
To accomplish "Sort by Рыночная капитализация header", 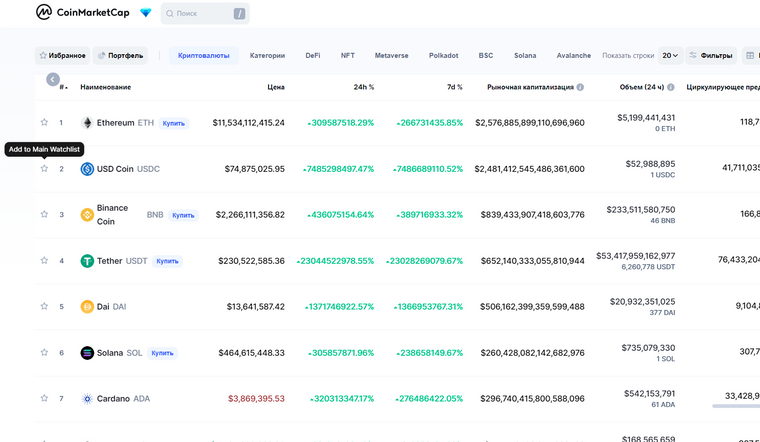I will pyautogui.click(x=530, y=87).
